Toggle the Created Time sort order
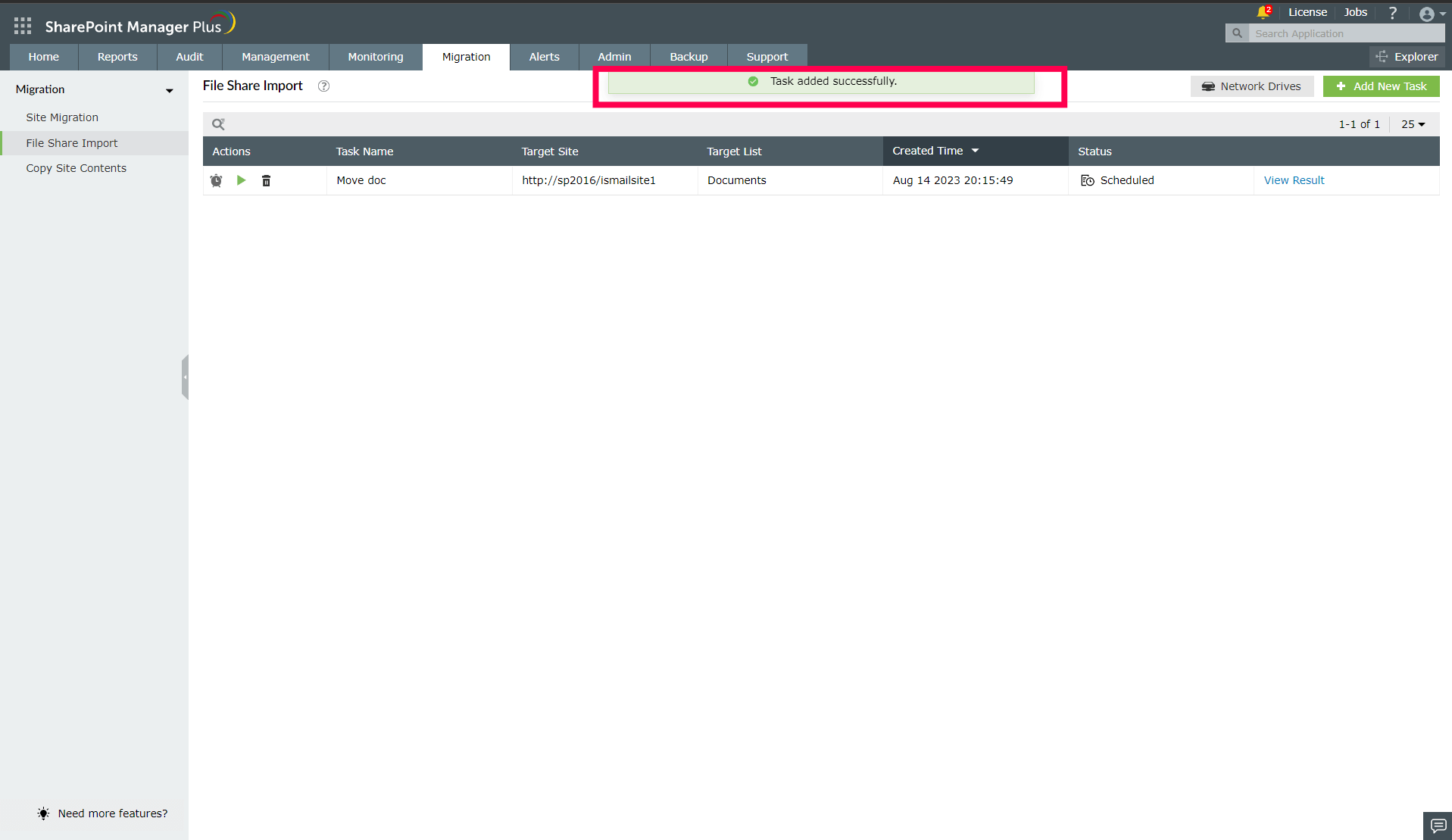1452x840 pixels. point(976,150)
